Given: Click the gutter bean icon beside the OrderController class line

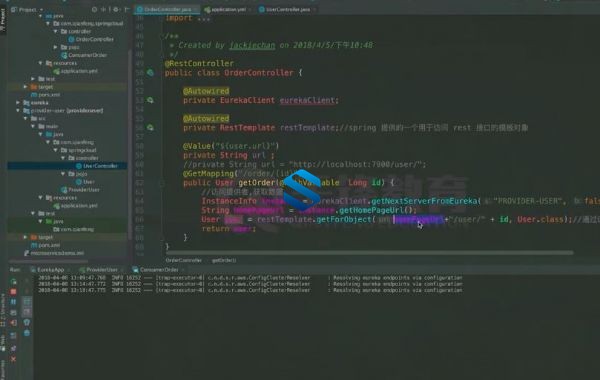Looking at the screenshot, I should [x=150, y=73].
